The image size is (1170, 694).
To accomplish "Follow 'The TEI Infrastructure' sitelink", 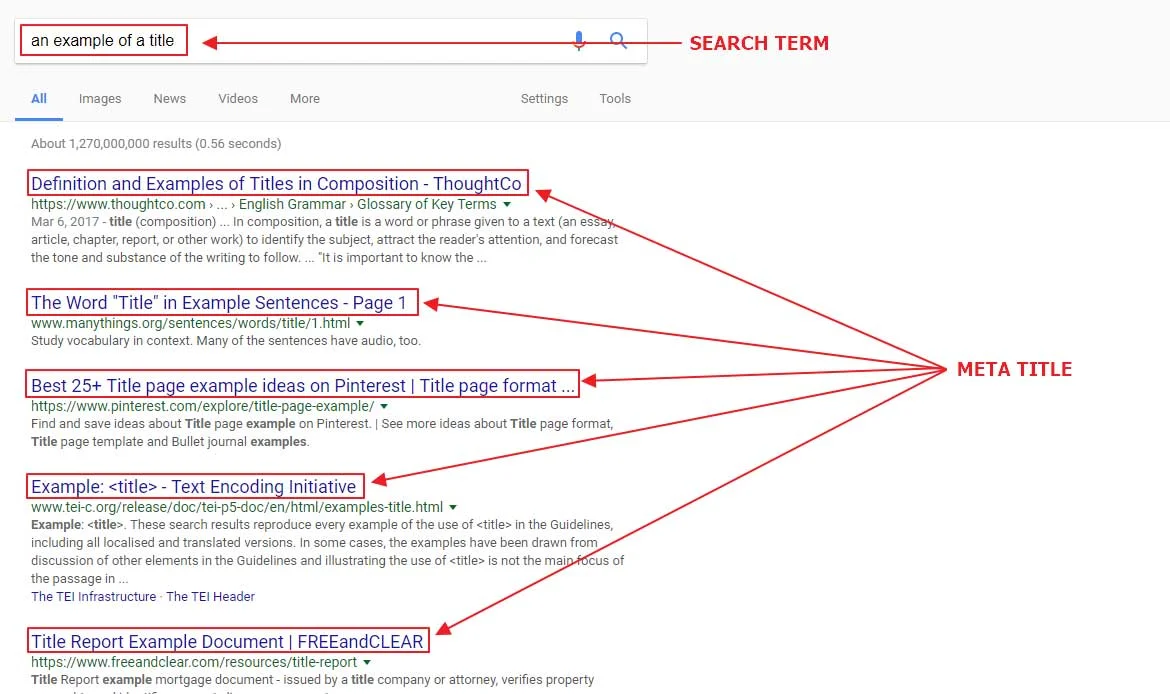I will tap(93, 597).
